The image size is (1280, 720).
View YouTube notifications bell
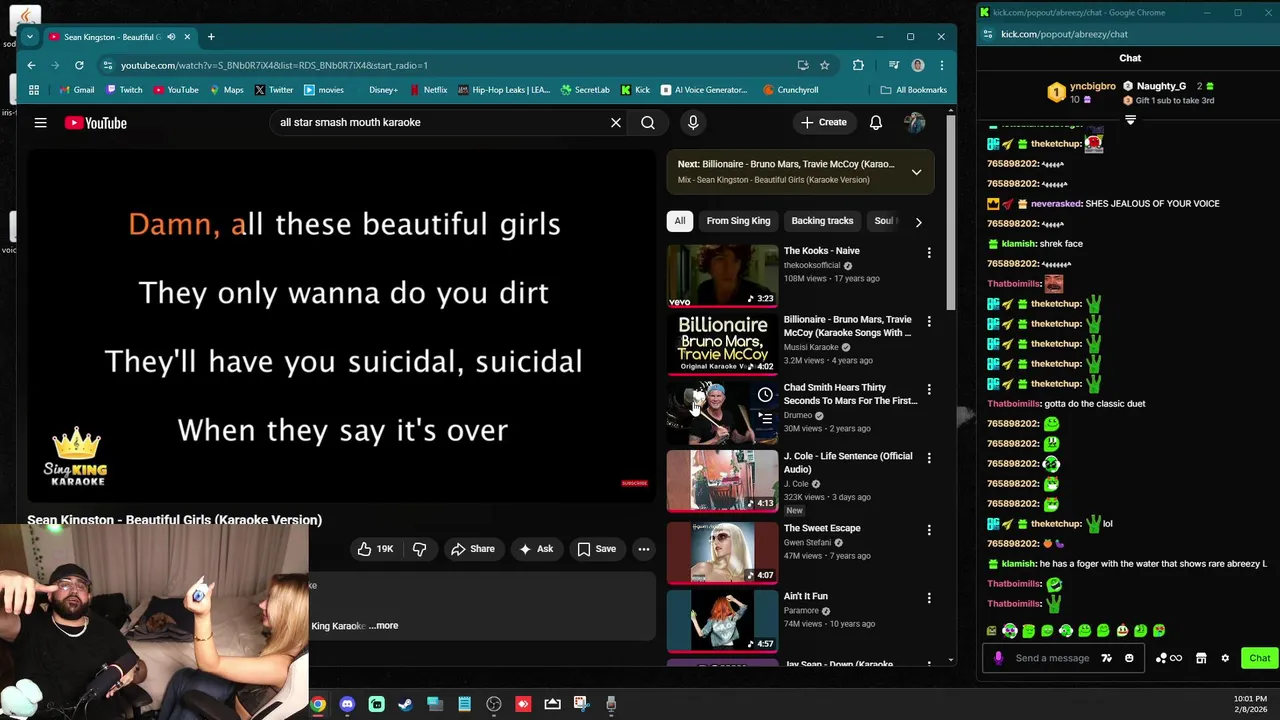pyautogui.click(x=875, y=122)
